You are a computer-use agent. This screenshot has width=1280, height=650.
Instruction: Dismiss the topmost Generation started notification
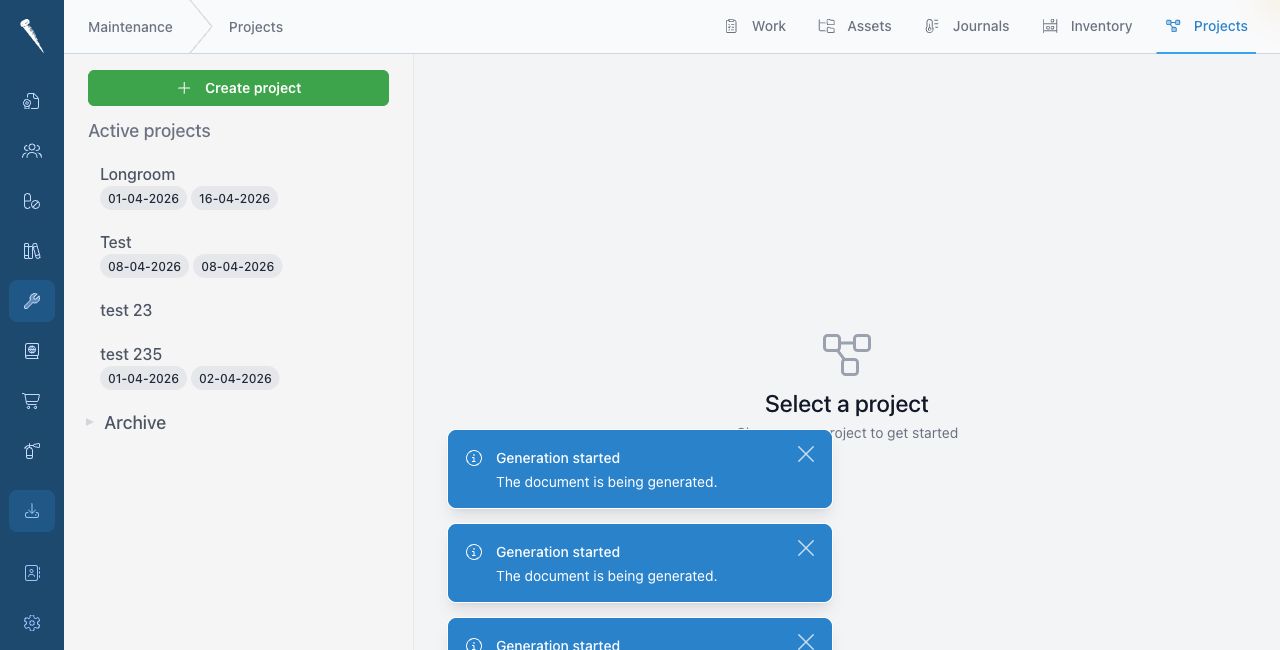click(x=806, y=454)
